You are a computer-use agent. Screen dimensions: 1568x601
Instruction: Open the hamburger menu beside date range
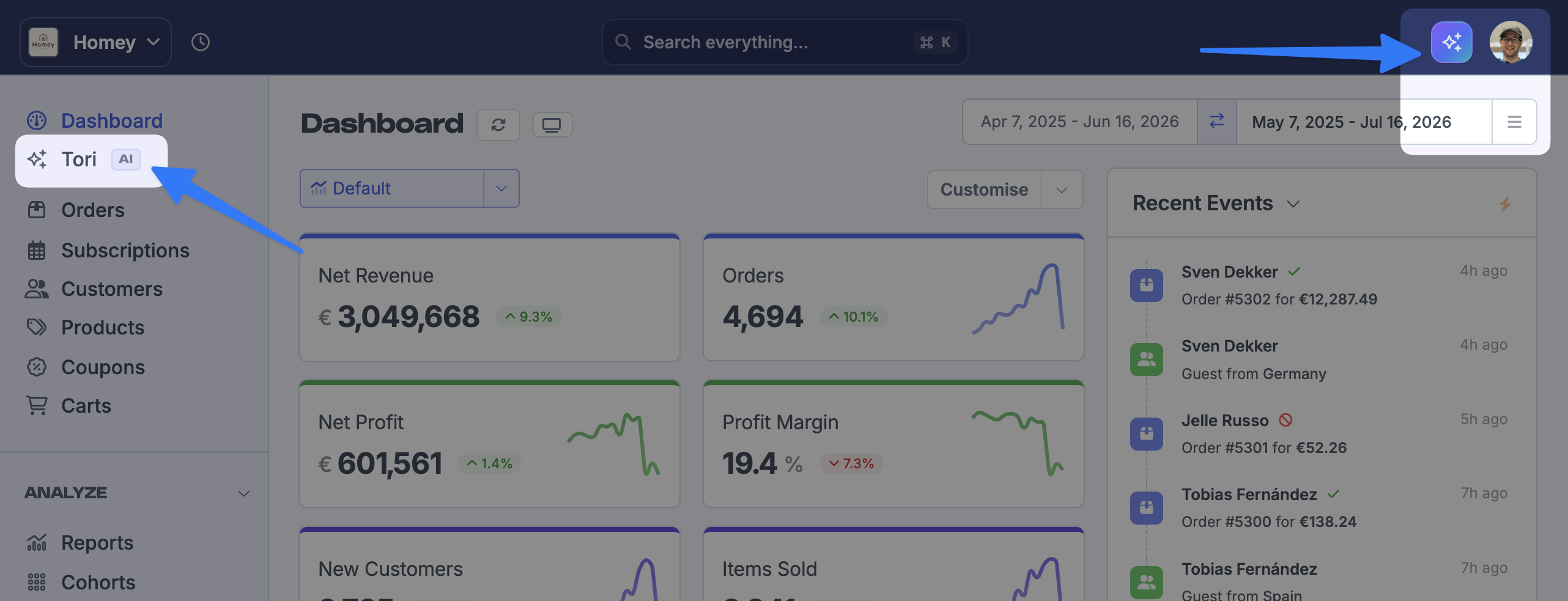pos(1514,122)
